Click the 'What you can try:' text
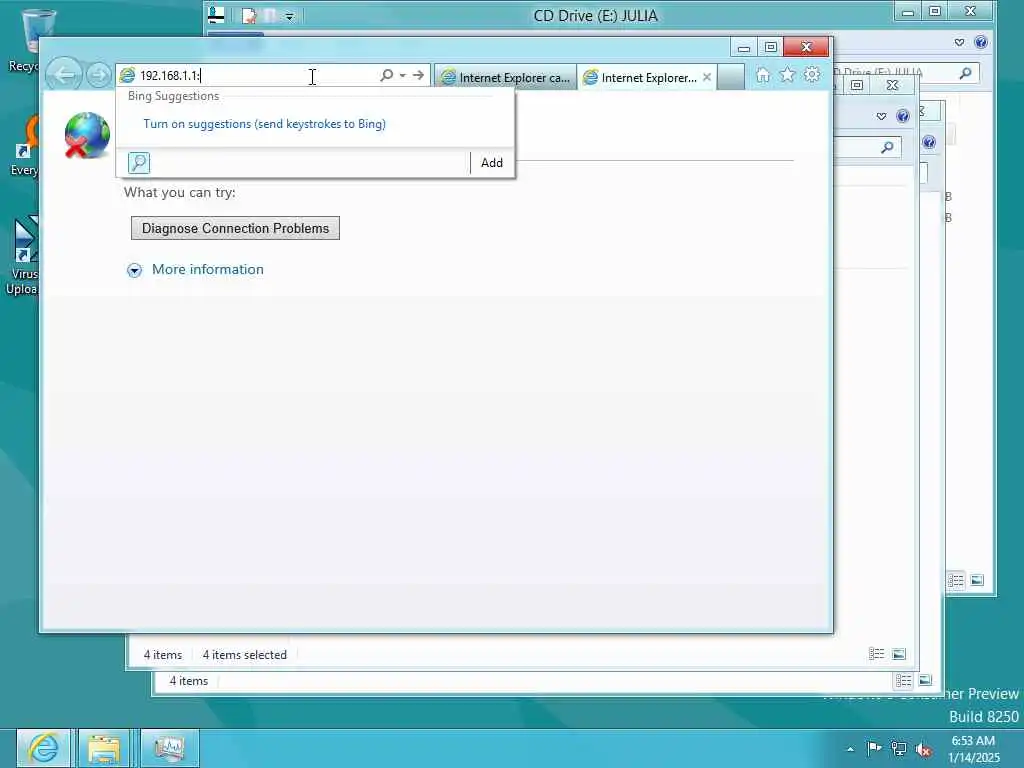This screenshot has height=768, width=1024. 180,193
